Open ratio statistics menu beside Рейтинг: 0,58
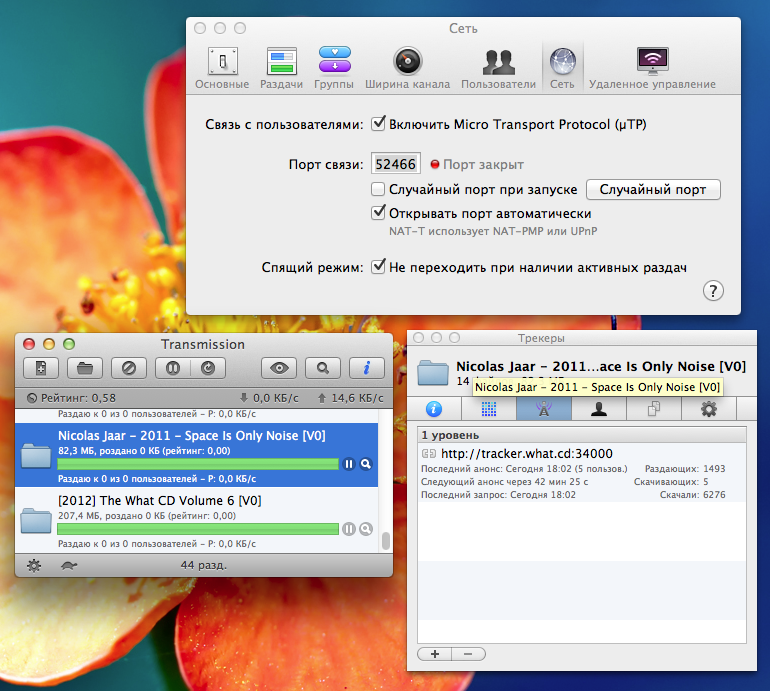This screenshot has height=691, width=770. coord(33,398)
